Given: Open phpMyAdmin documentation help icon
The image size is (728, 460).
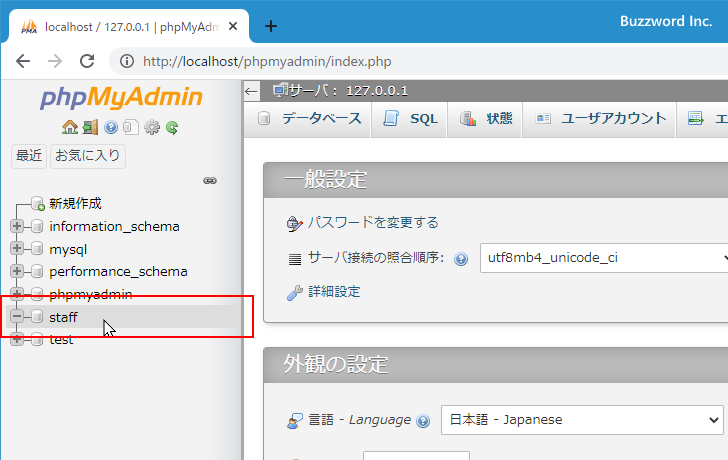Looking at the screenshot, I should (111, 127).
